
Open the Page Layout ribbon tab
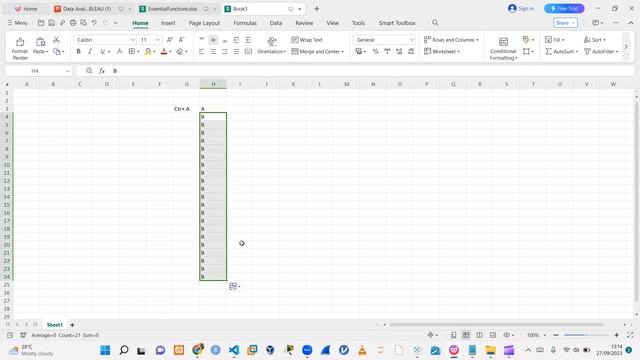click(204, 23)
